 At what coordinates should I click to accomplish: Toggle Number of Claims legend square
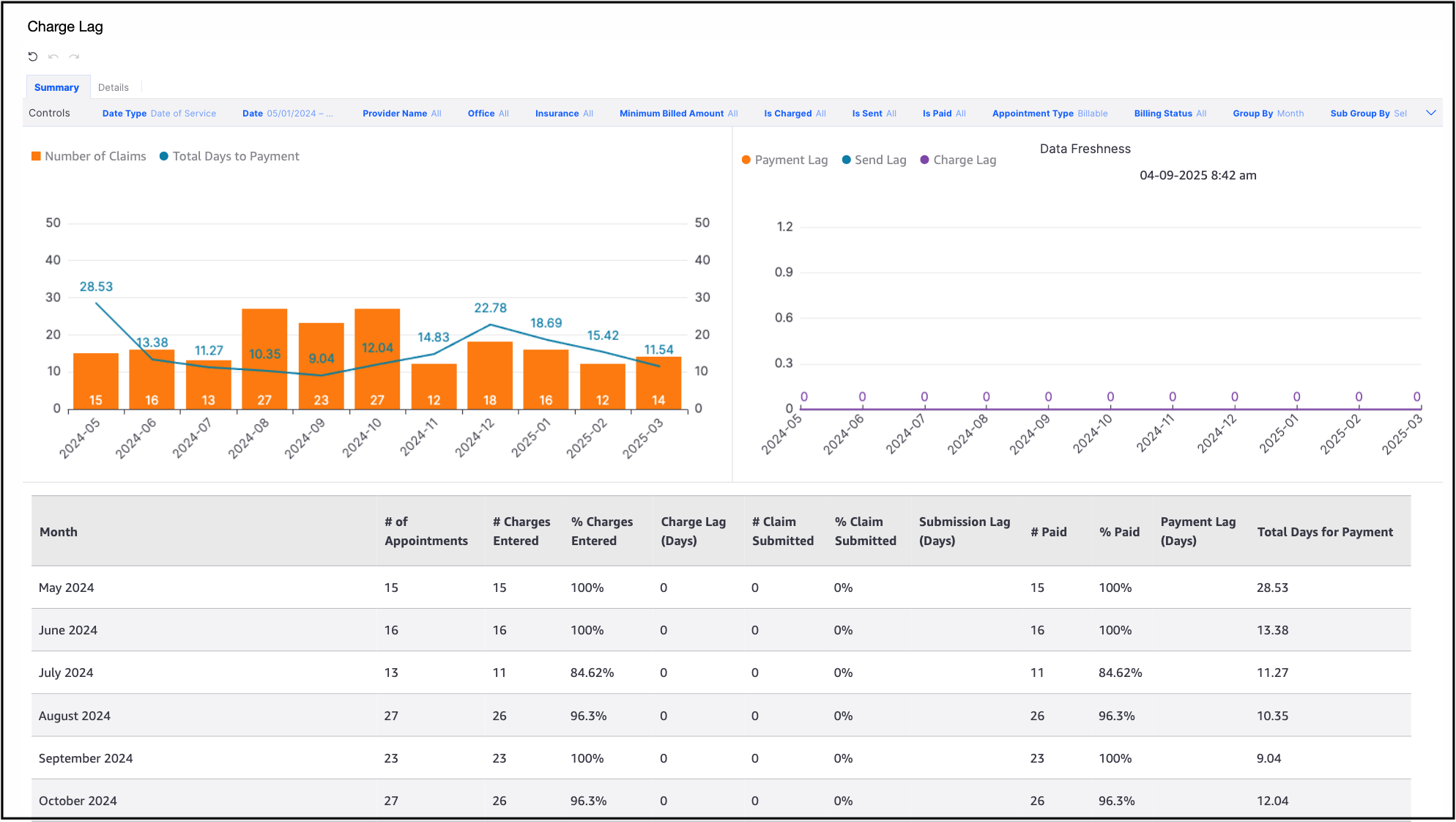36,156
